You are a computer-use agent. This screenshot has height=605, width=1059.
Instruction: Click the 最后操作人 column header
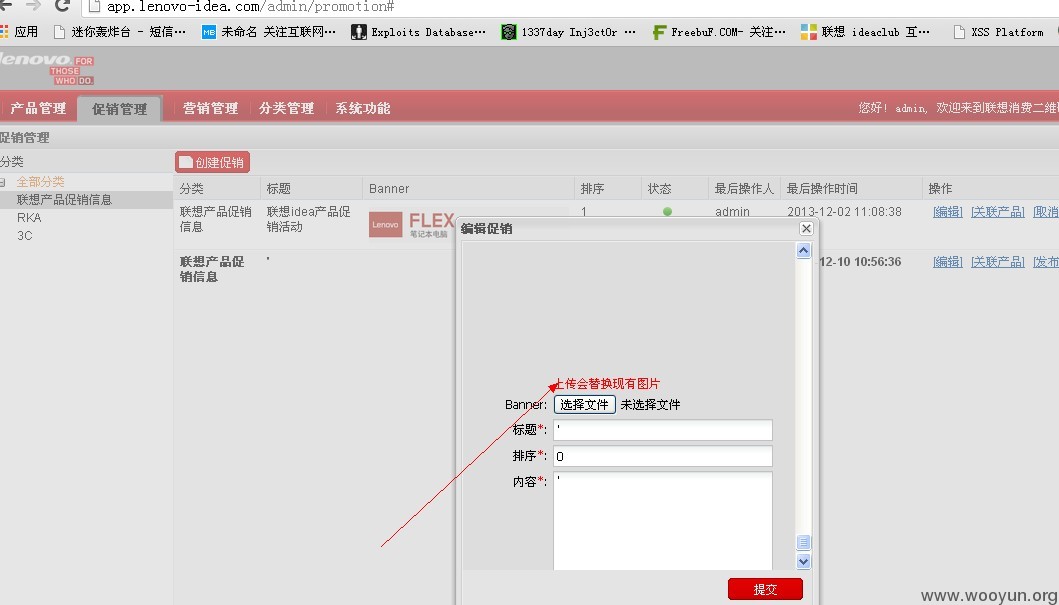(744, 188)
